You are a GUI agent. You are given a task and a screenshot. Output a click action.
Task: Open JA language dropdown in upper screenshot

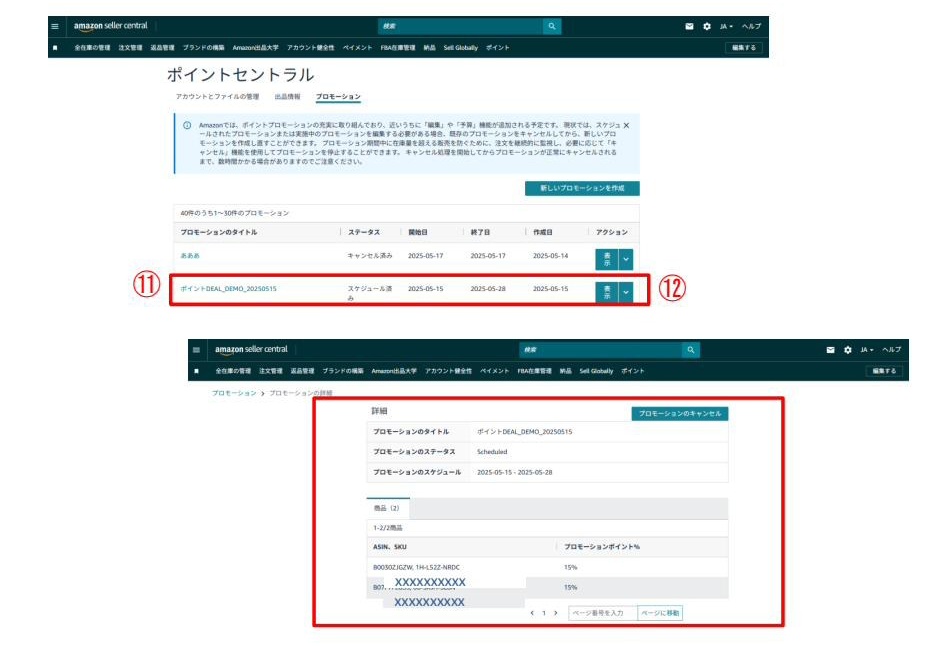tap(726, 26)
